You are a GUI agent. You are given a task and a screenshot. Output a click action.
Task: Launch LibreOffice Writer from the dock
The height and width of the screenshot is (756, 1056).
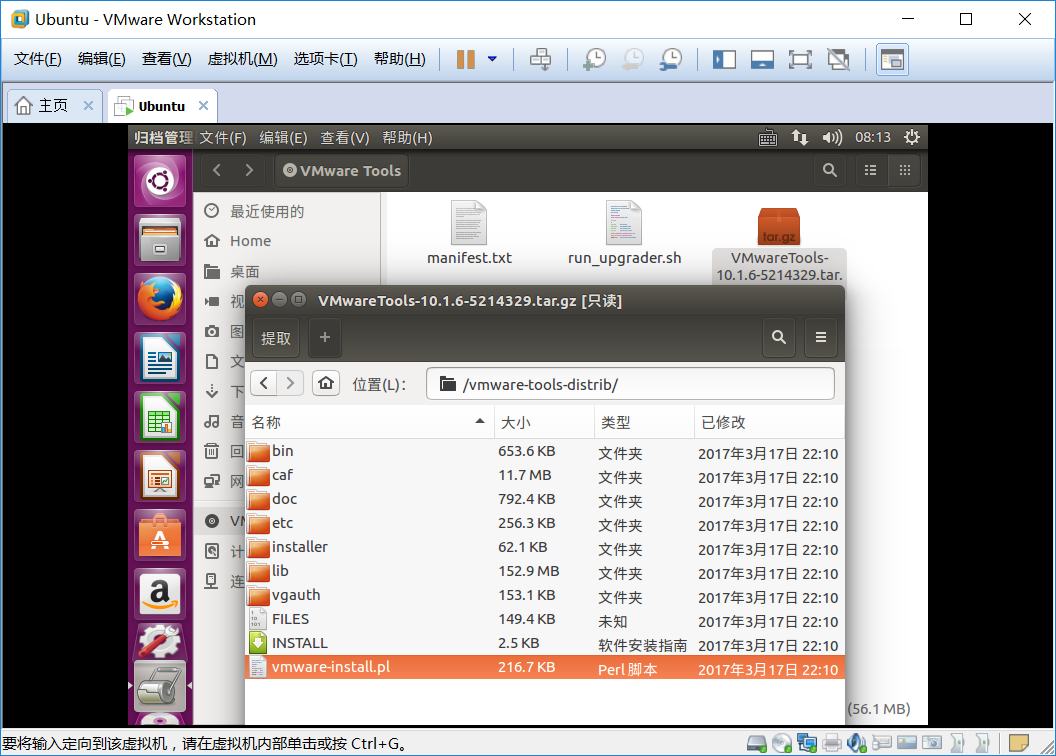pyautogui.click(x=160, y=358)
